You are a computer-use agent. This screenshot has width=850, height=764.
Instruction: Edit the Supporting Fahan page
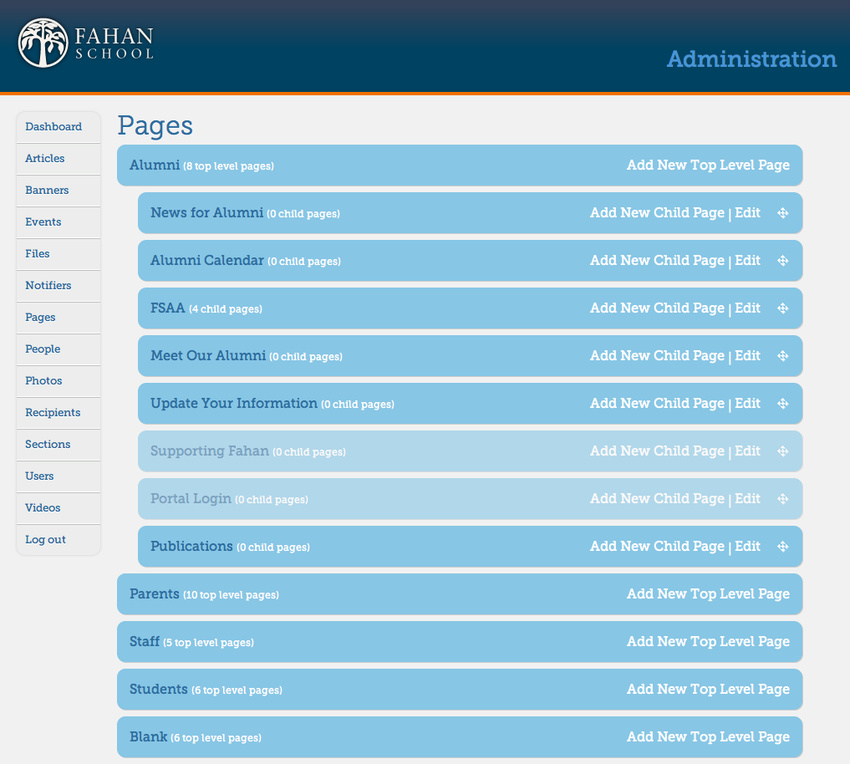click(748, 451)
